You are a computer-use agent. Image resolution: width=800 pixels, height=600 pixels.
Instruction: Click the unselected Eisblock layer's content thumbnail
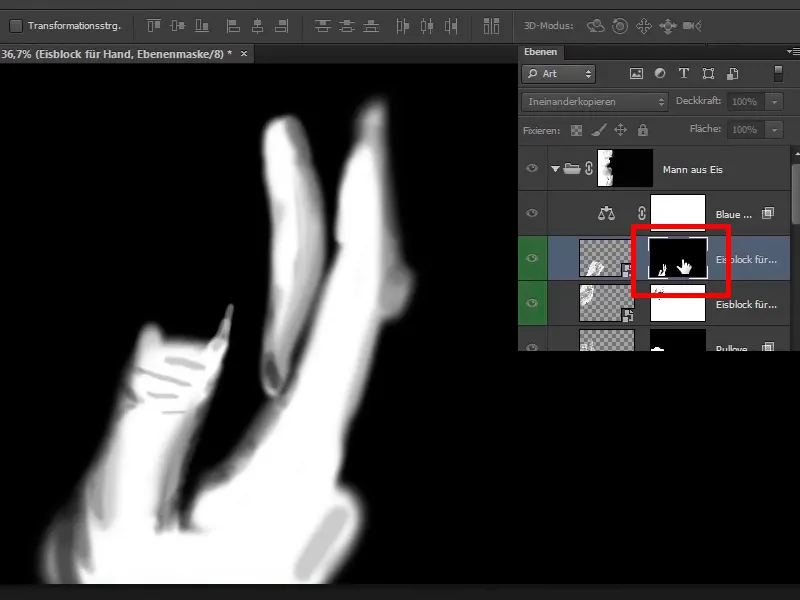606,303
